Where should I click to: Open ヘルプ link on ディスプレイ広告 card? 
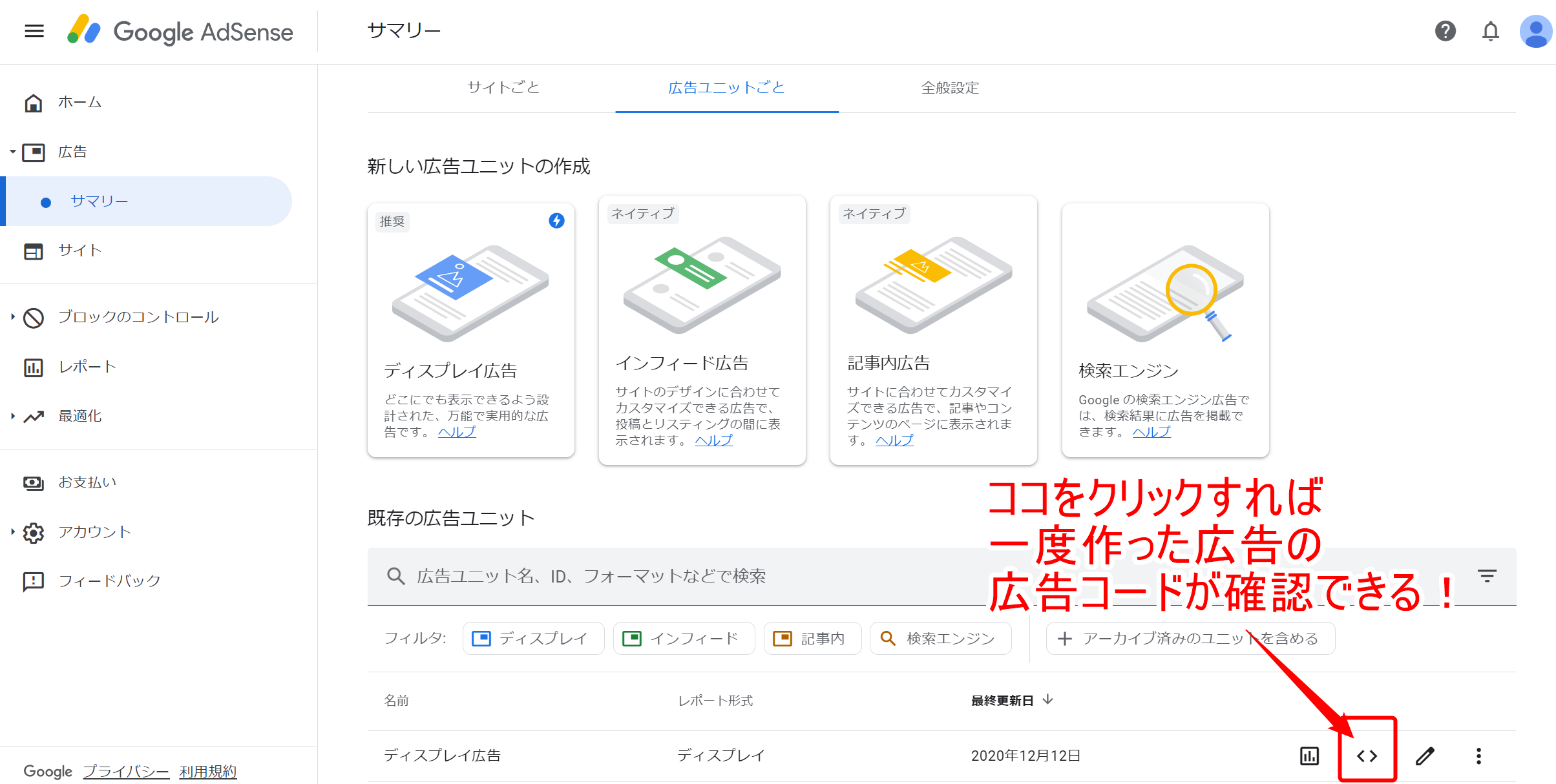pyautogui.click(x=457, y=432)
